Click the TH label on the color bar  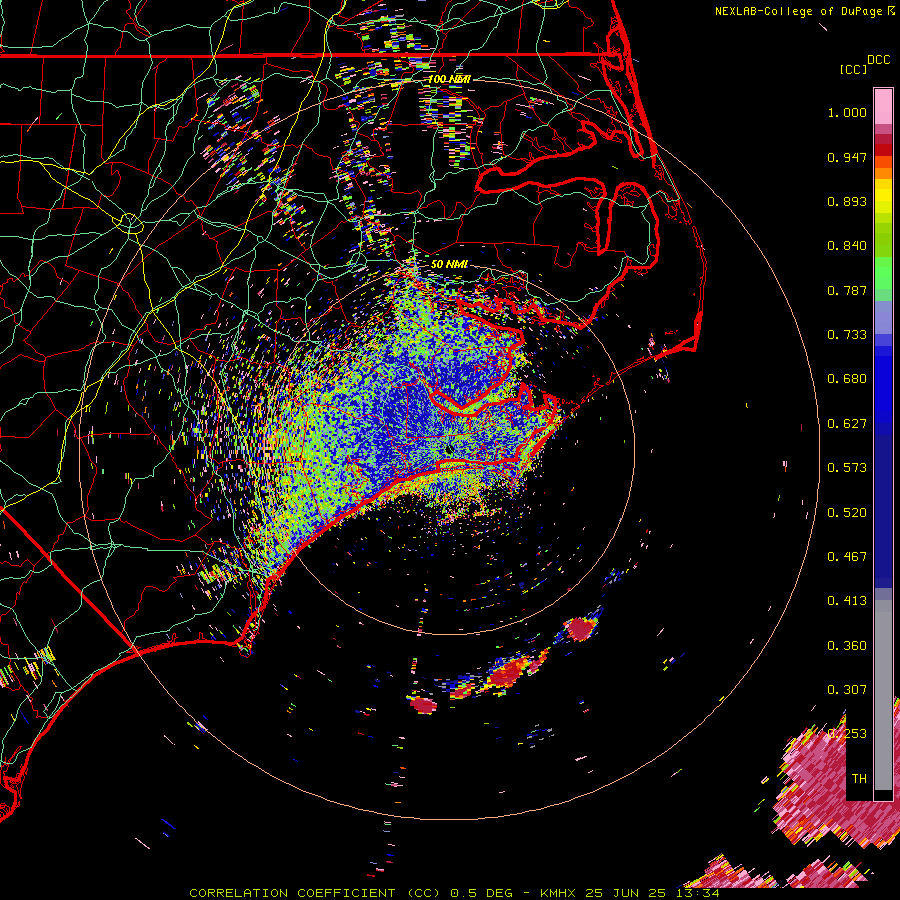click(859, 779)
